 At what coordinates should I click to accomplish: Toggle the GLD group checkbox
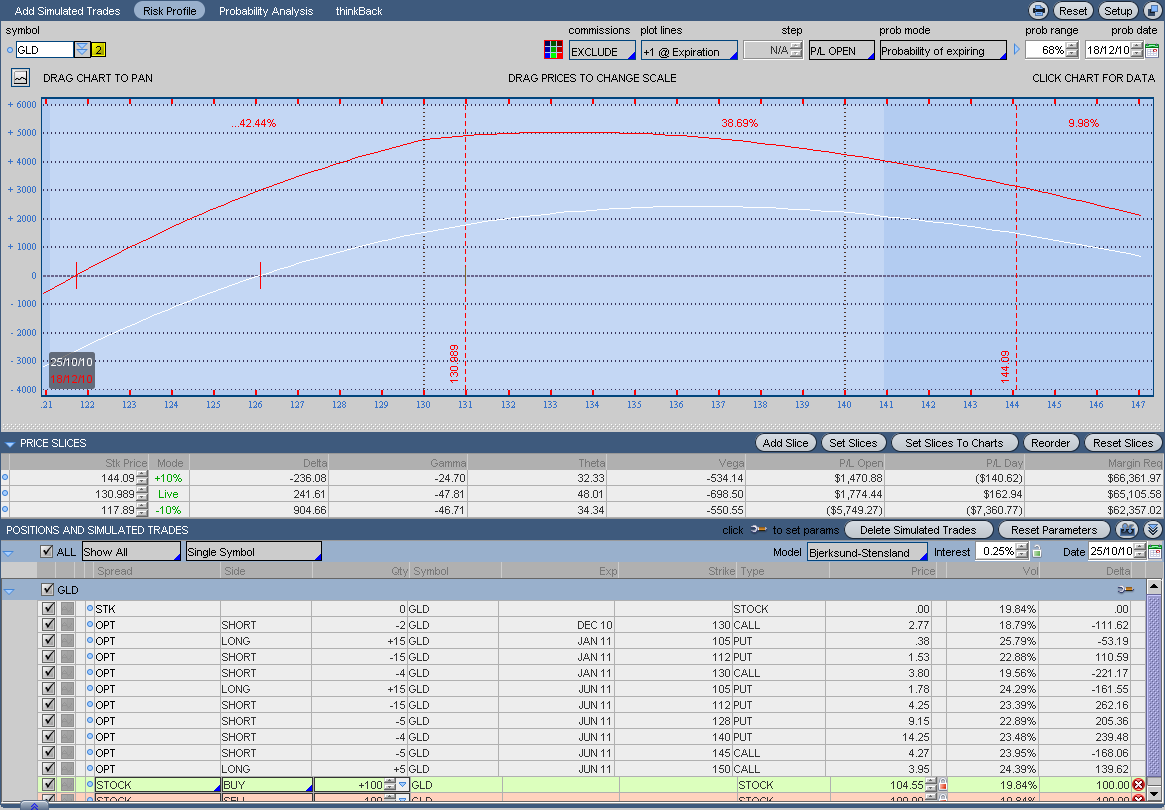tap(47, 590)
